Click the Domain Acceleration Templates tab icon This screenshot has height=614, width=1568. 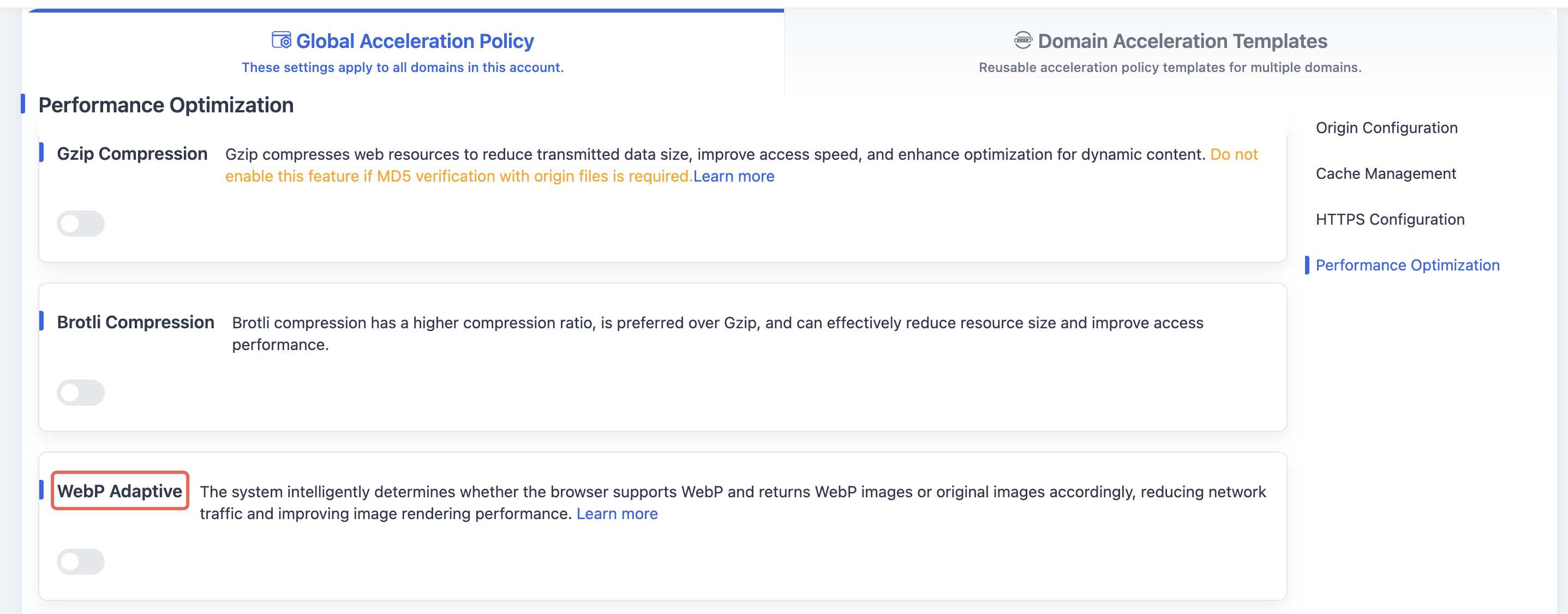(x=1022, y=40)
